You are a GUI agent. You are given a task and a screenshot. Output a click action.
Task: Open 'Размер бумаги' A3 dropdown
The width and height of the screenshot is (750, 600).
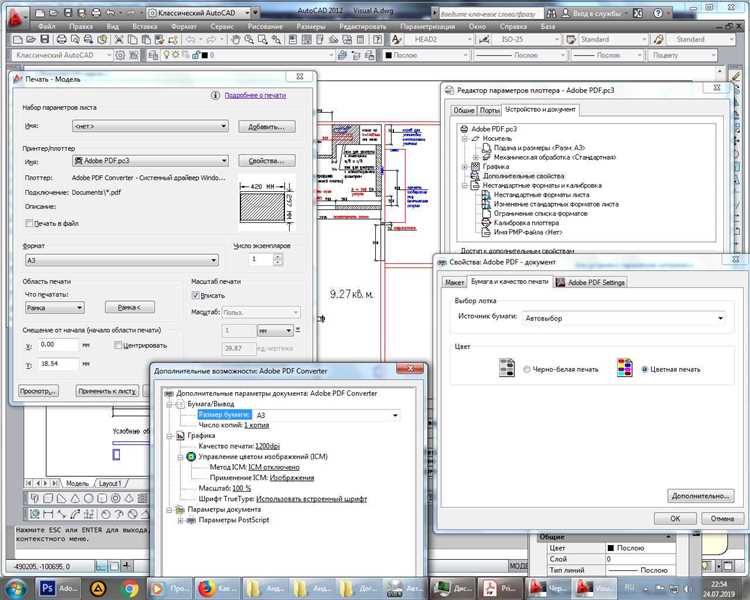point(327,415)
